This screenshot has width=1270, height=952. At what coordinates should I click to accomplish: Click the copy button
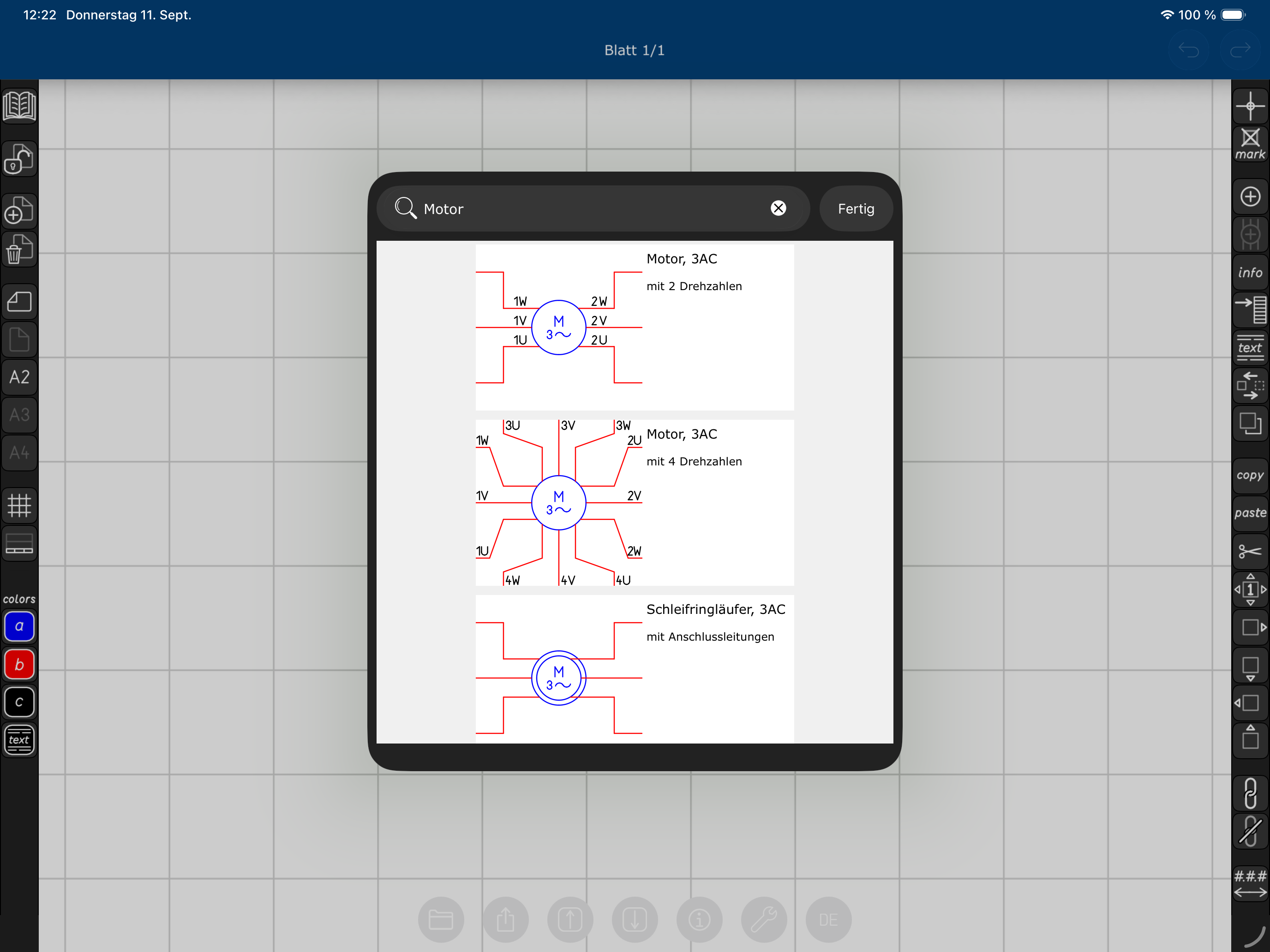pyautogui.click(x=1250, y=475)
